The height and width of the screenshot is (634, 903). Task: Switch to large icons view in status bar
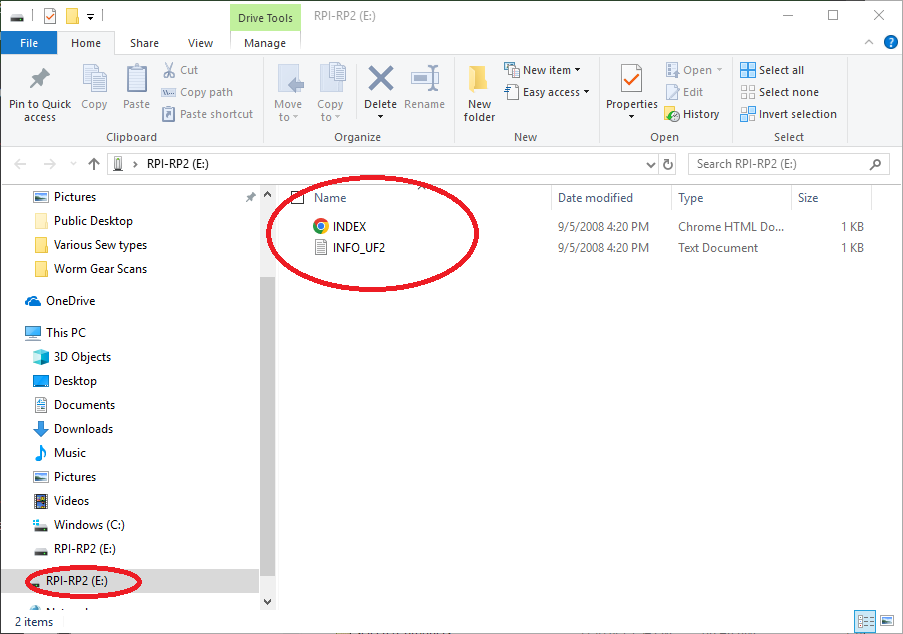tap(886, 621)
